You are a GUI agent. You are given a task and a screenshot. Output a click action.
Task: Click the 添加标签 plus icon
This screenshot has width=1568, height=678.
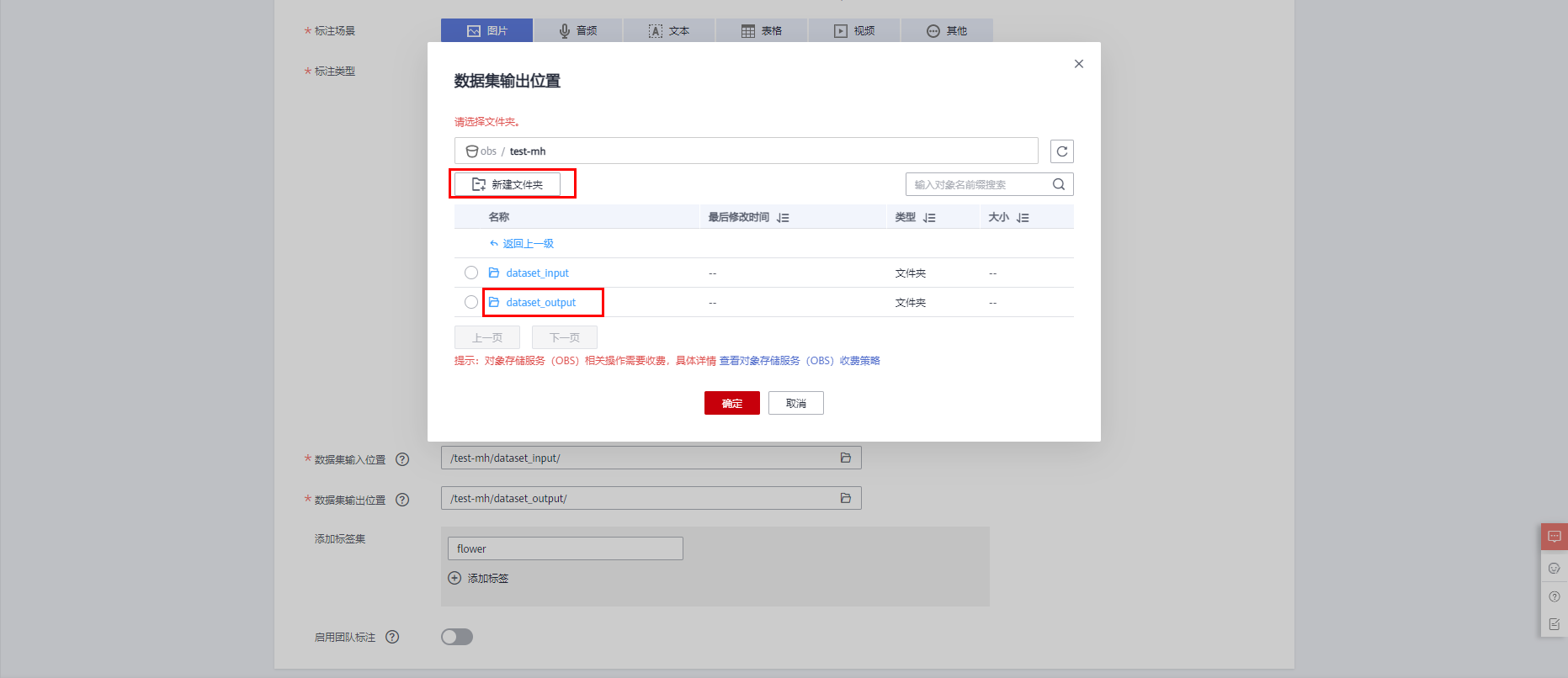(454, 578)
